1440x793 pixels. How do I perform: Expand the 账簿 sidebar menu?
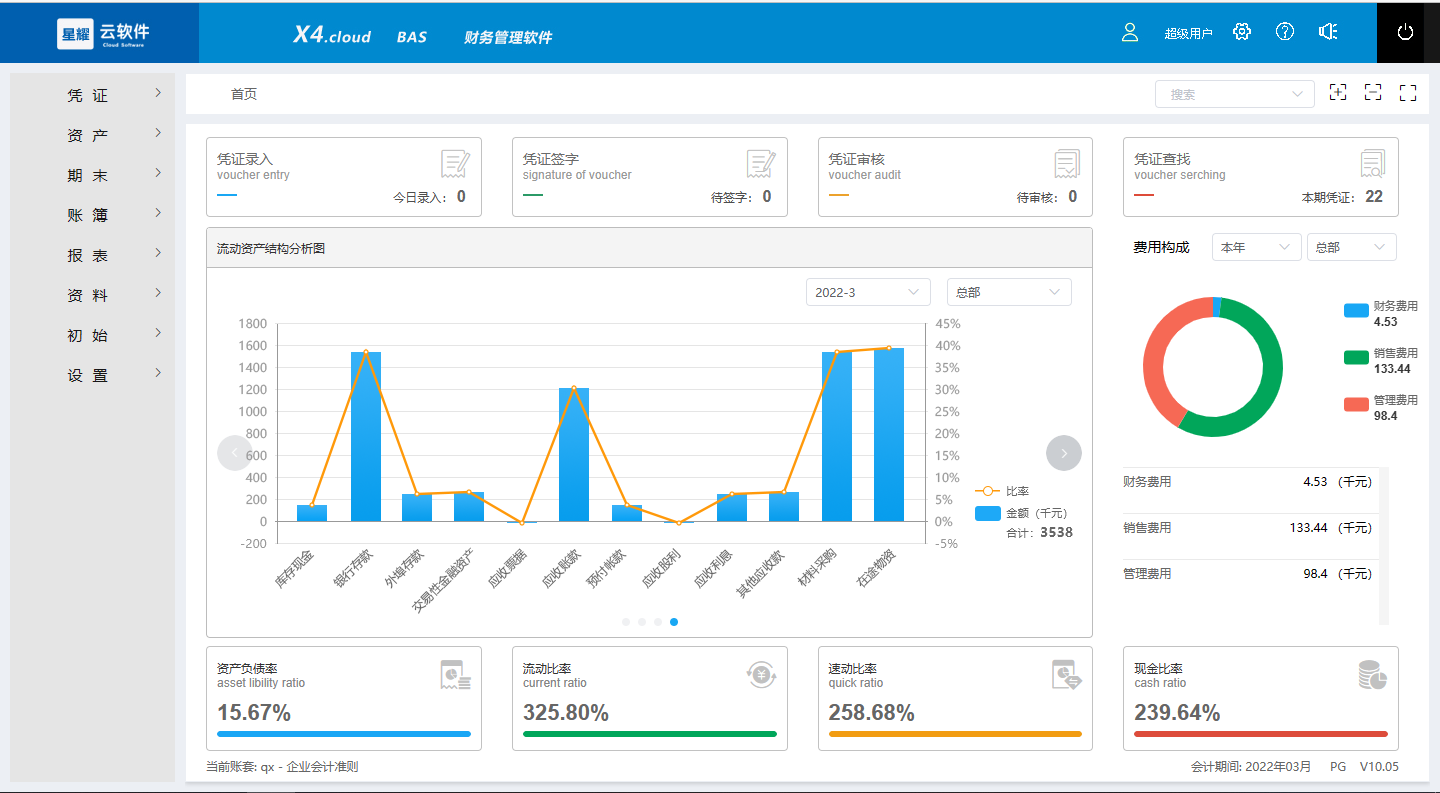(92, 215)
